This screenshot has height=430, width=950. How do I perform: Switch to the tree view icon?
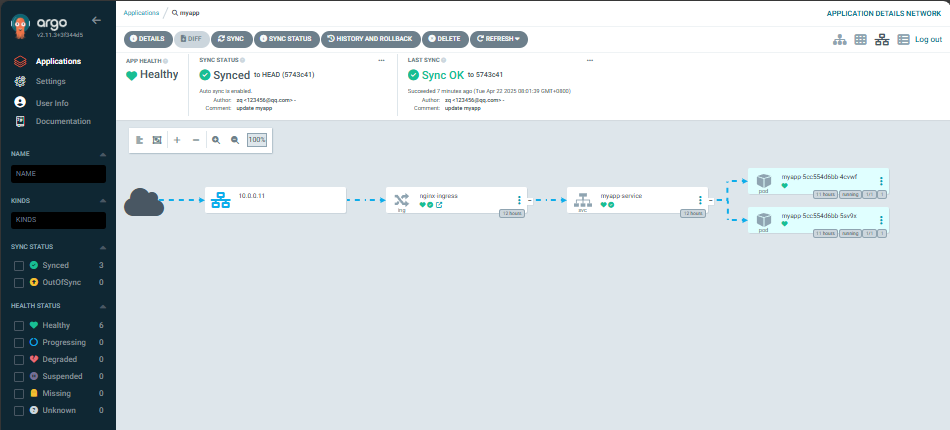pos(840,39)
